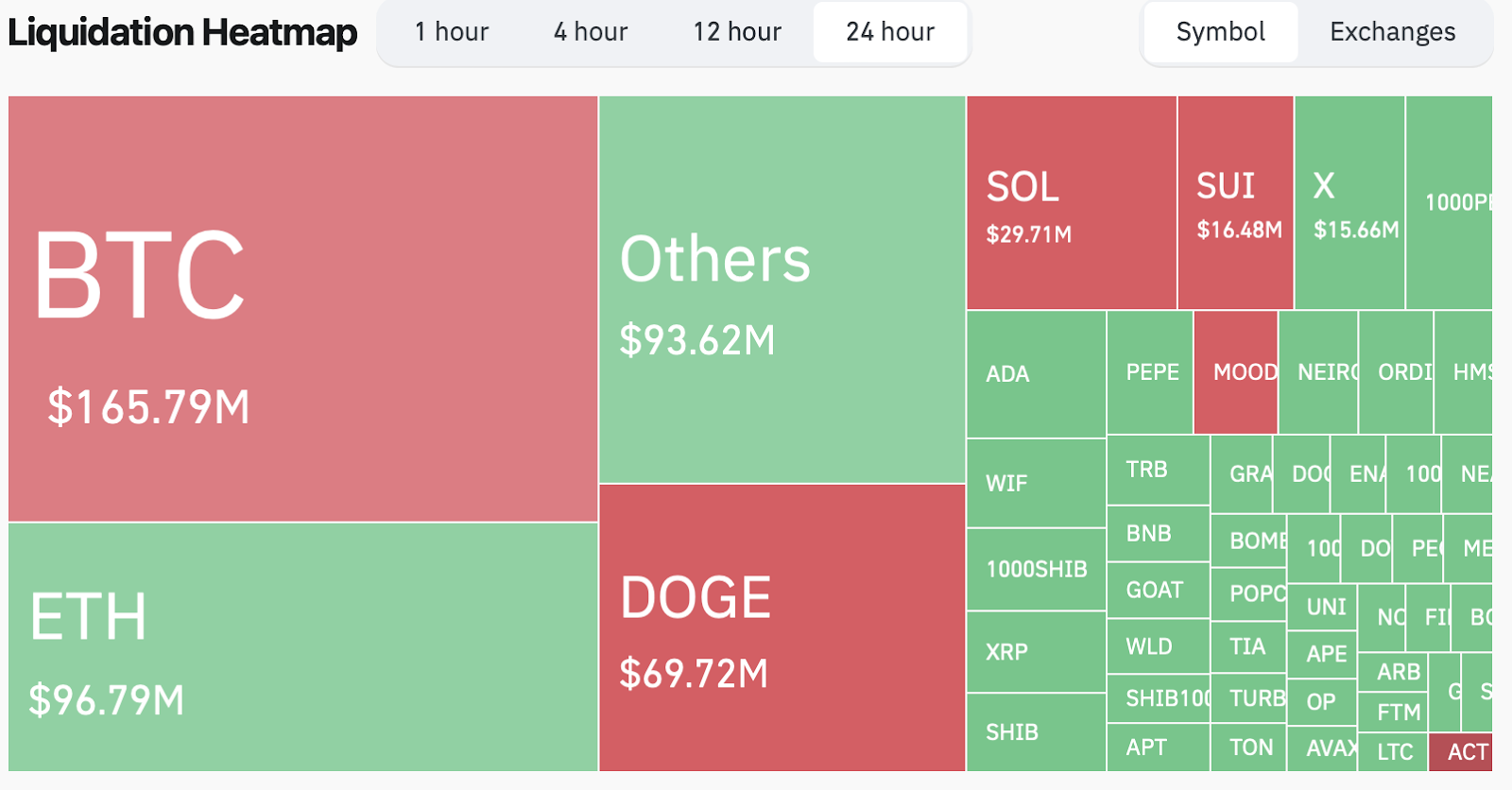Image resolution: width=1512 pixels, height=790 pixels.
Task: Select the XRP tile
Action: point(1037,652)
